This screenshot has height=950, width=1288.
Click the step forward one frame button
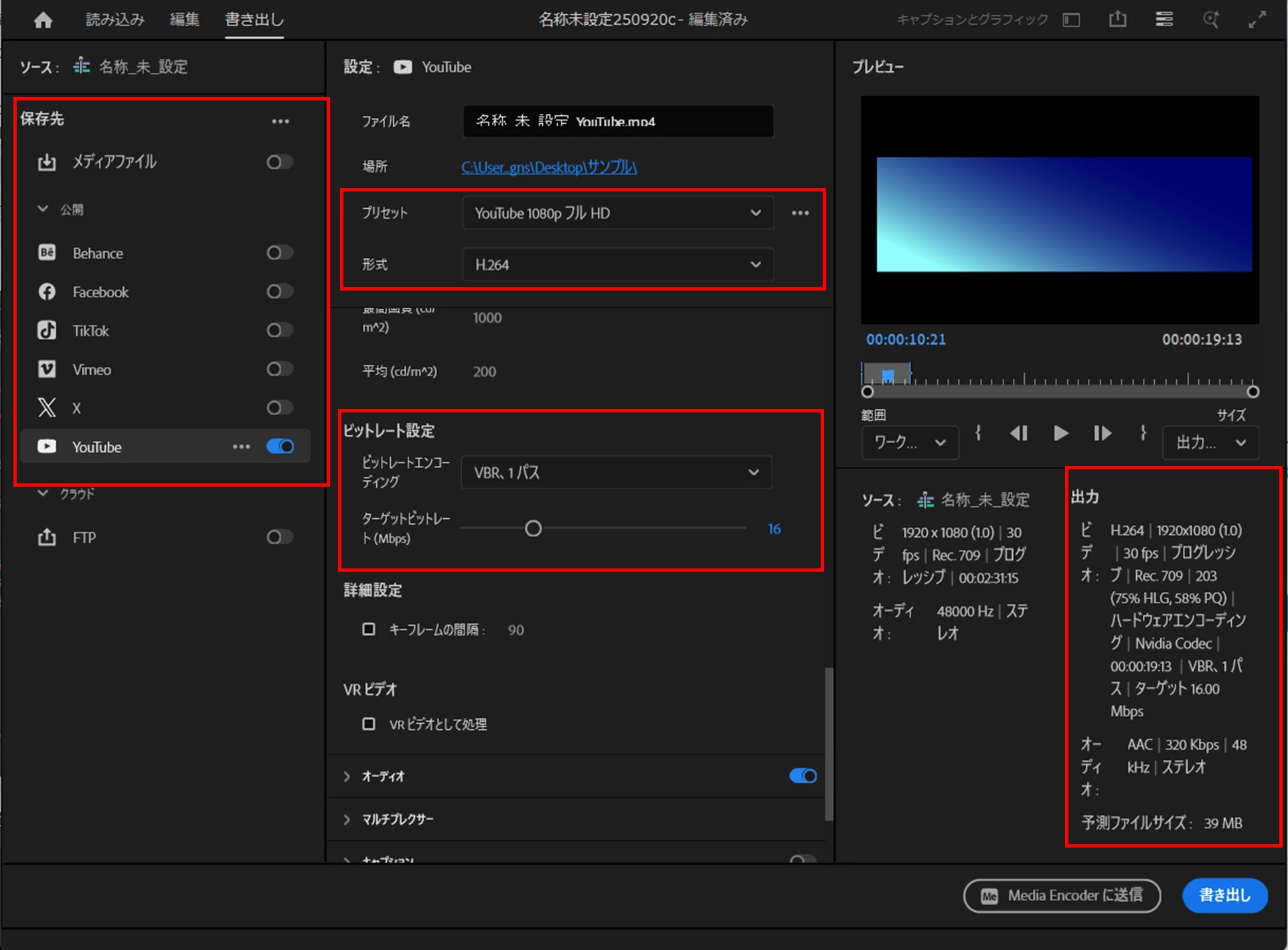click(x=1102, y=434)
